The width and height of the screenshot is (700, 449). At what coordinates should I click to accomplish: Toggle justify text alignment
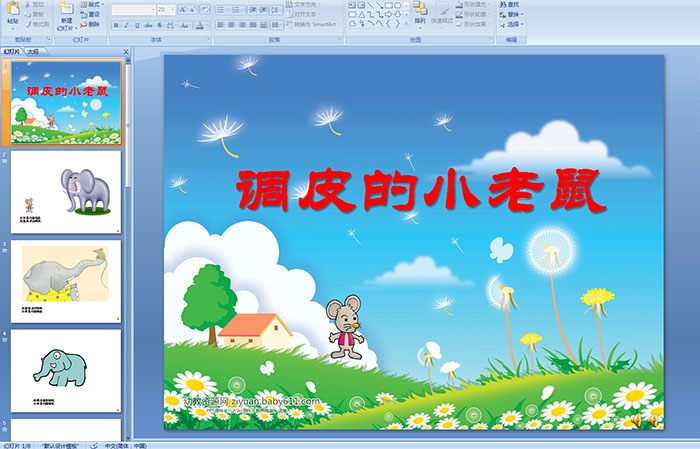coord(253,25)
